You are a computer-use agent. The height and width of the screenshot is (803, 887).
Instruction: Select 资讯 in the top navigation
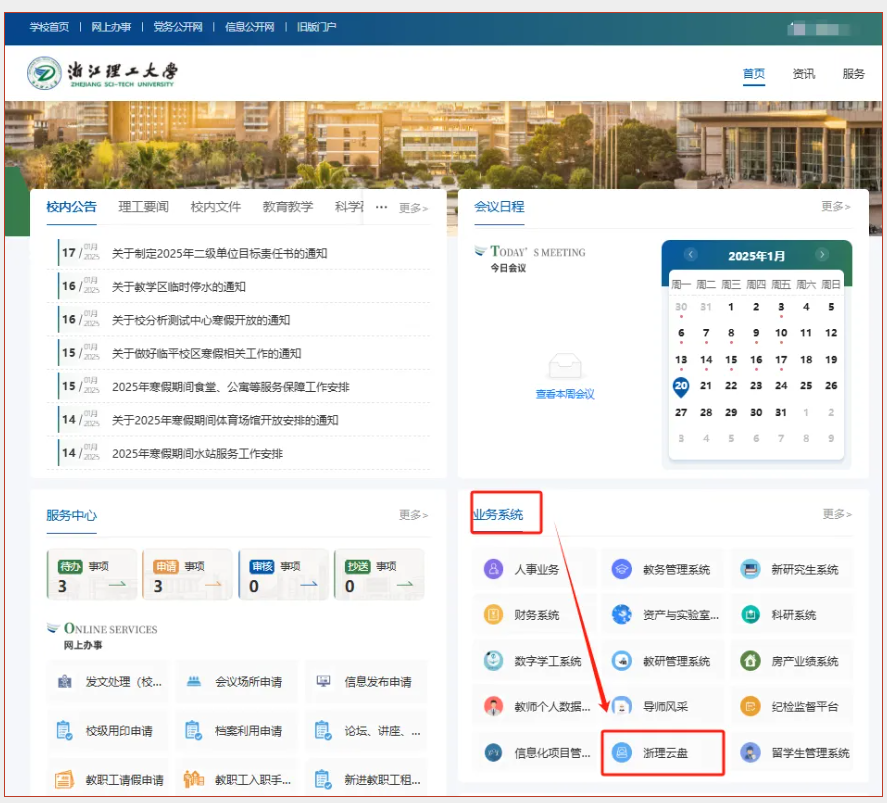pos(804,74)
